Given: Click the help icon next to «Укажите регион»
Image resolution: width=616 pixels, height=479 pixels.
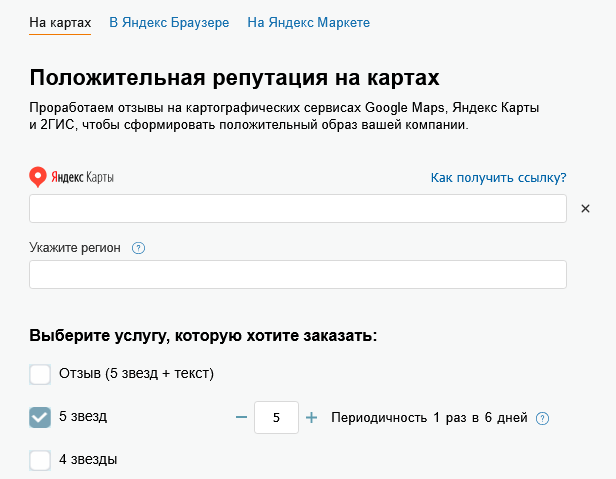Looking at the screenshot, I should 138,248.
